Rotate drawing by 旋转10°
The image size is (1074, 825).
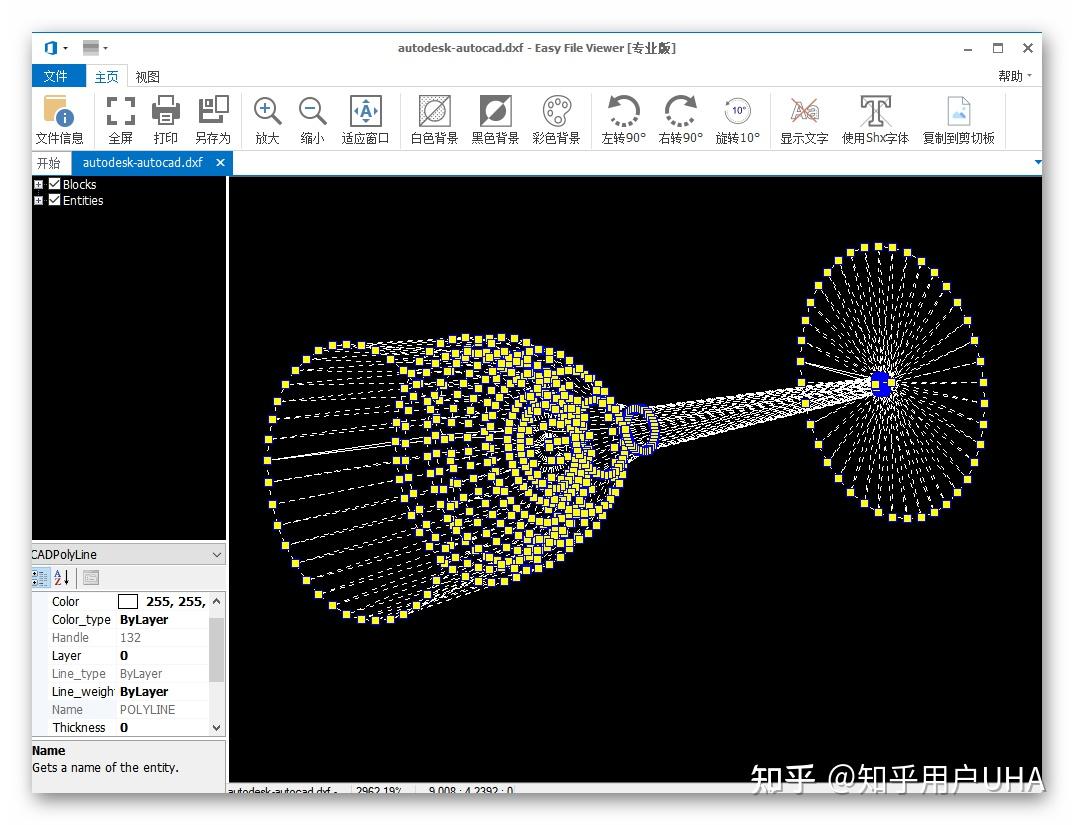click(x=738, y=120)
